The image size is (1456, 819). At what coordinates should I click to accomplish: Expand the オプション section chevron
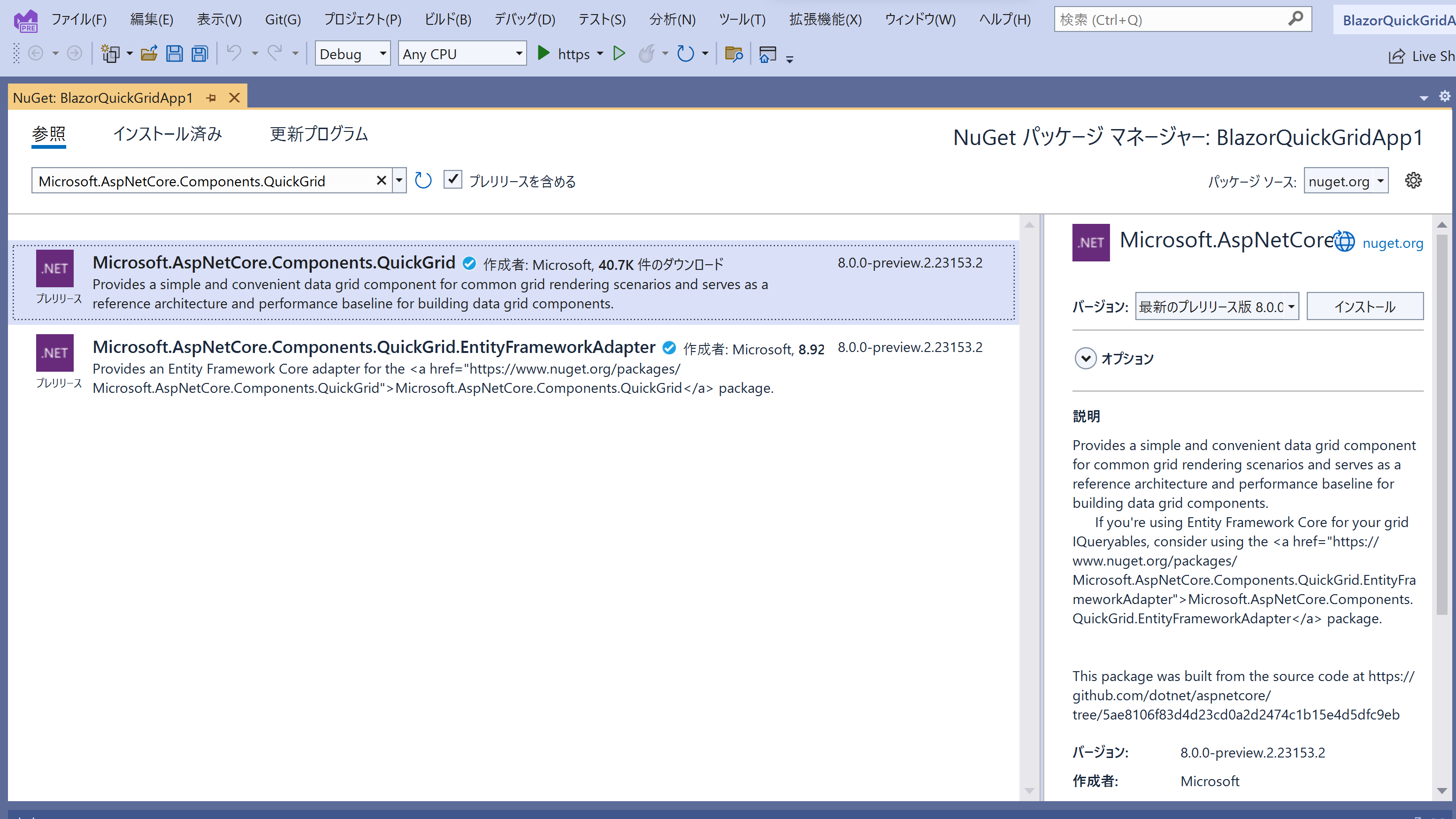click(x=1085, y=359)
